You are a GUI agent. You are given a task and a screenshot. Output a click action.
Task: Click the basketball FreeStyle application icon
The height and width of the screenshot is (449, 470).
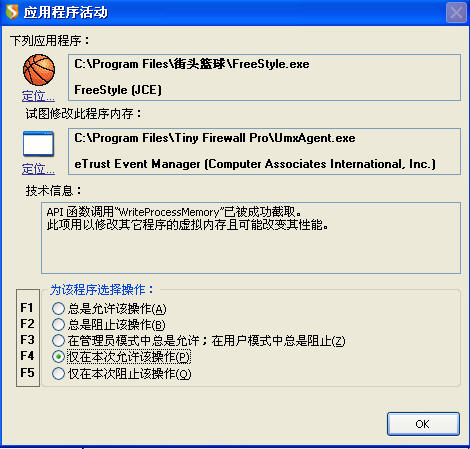click(39, 70)
